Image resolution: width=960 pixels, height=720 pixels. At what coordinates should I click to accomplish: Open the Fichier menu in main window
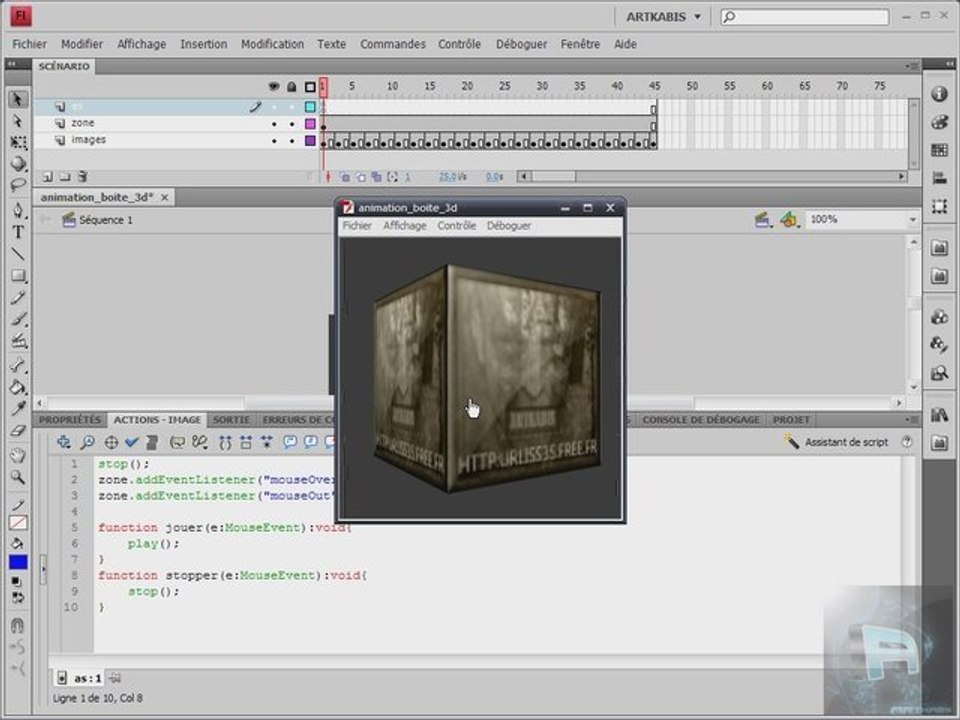[x=29, y=44]
